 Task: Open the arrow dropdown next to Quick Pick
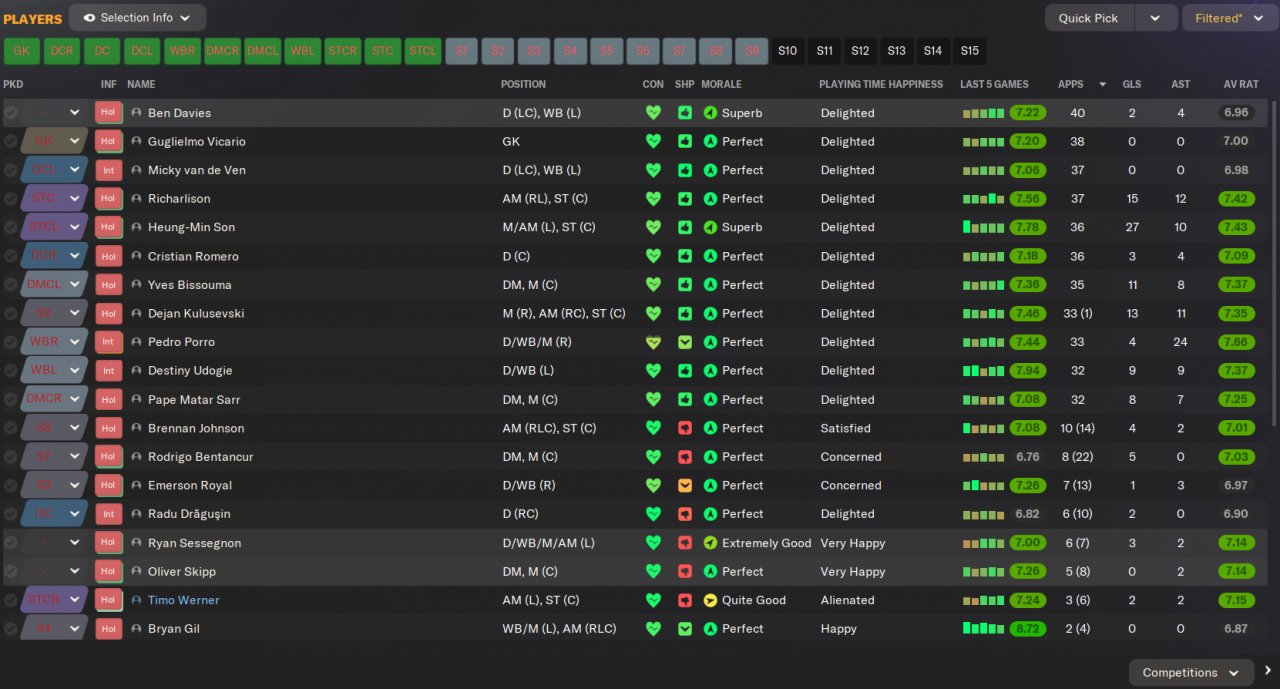1155,18
